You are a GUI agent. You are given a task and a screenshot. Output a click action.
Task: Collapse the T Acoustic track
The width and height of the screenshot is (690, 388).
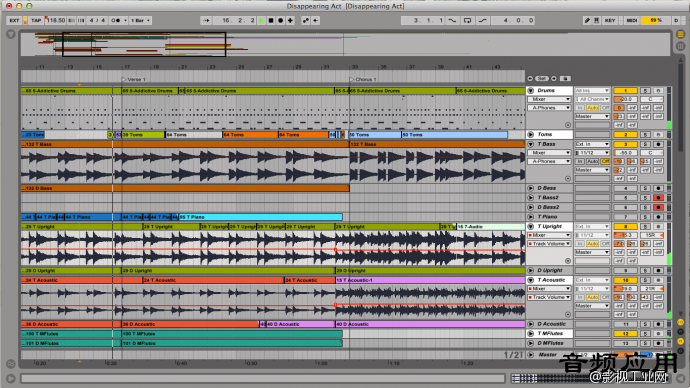531,280
